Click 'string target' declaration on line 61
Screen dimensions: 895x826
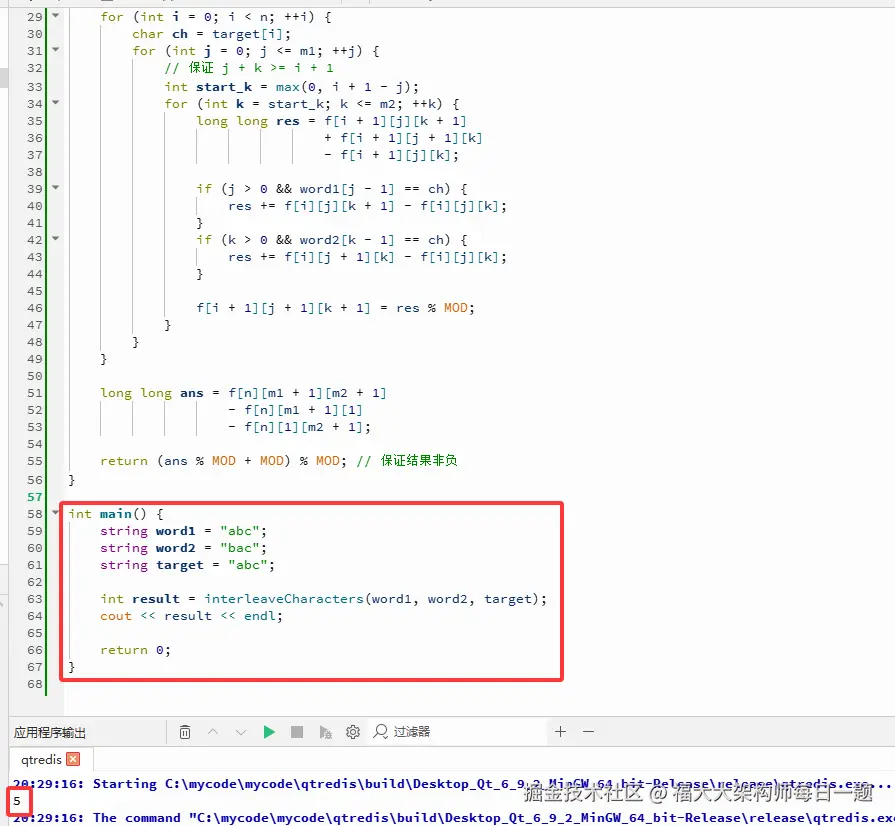click(152, 565)
